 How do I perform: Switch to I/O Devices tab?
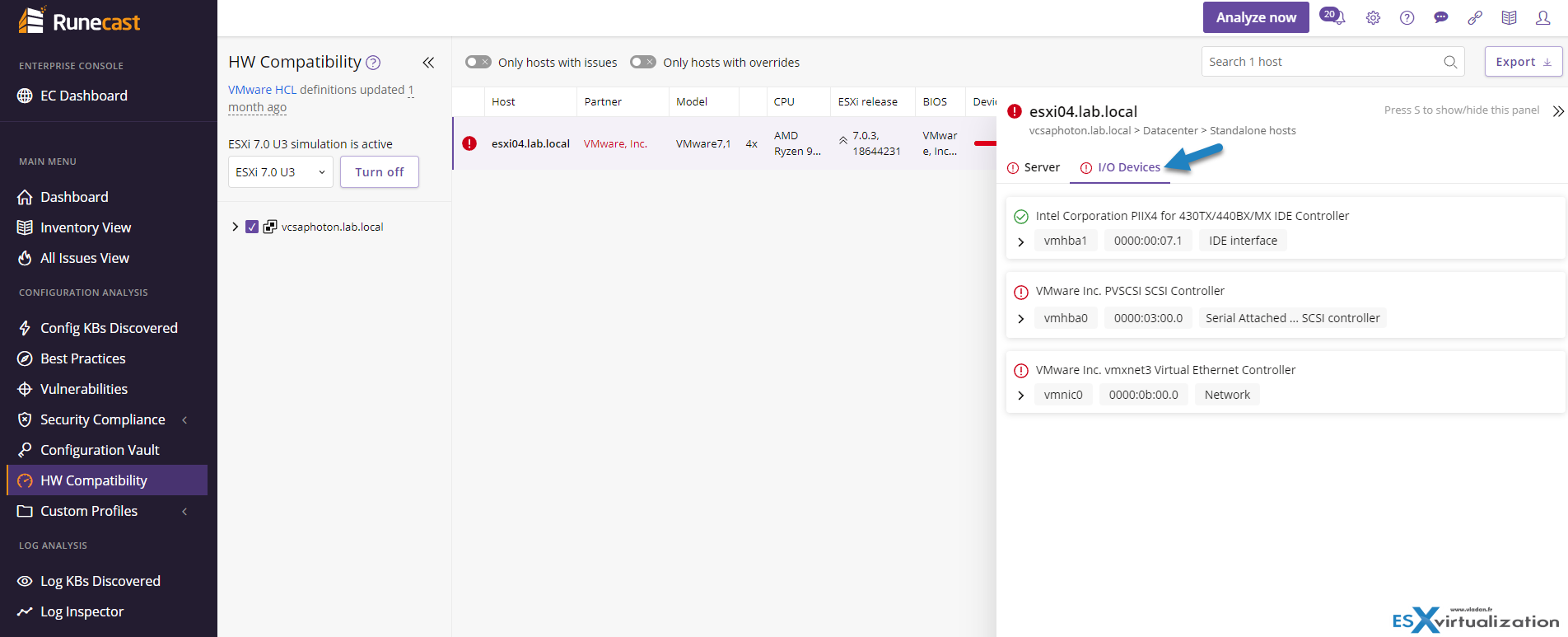pyautogui.click(x=1120, y=167)
